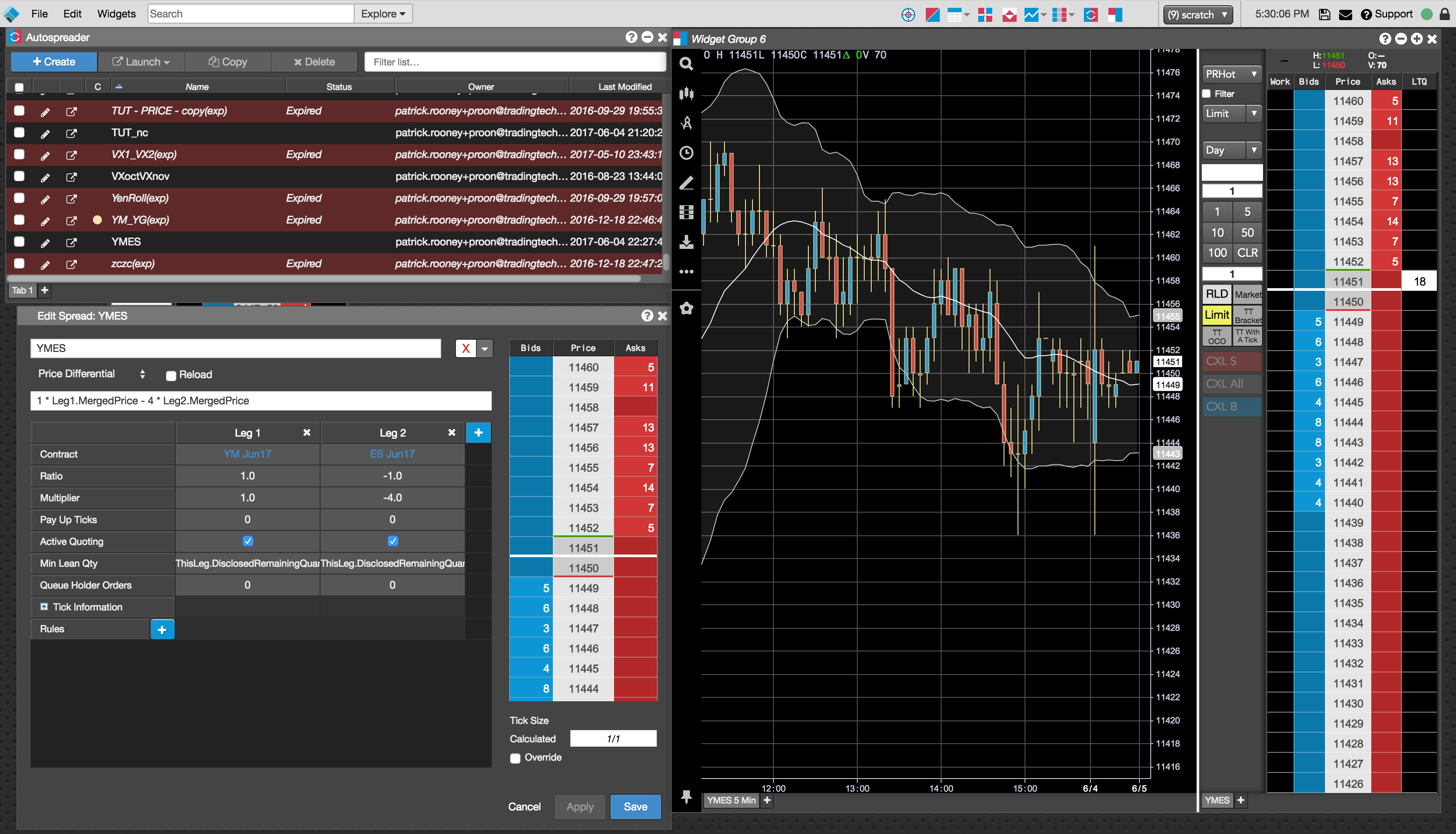1456x834 pixels.
Task: Select the chart drawing pencil tool
Action: coord(686,183)
